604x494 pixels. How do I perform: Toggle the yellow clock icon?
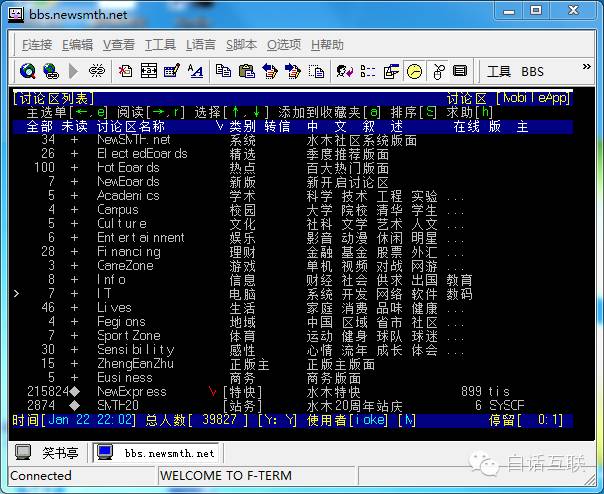click(x=414, y=71)
